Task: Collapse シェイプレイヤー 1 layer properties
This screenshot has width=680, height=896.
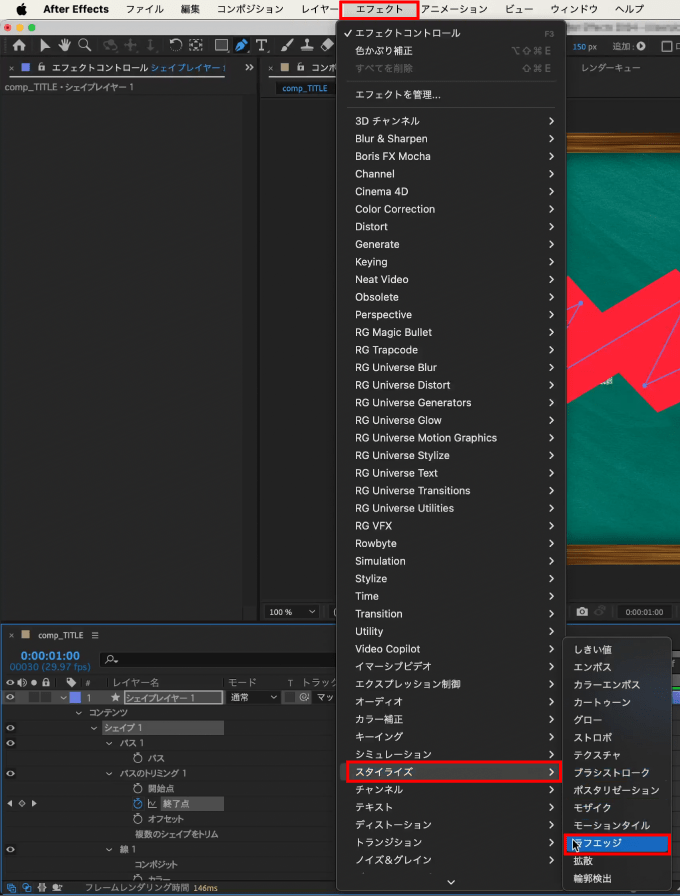Action: [63, 698]
